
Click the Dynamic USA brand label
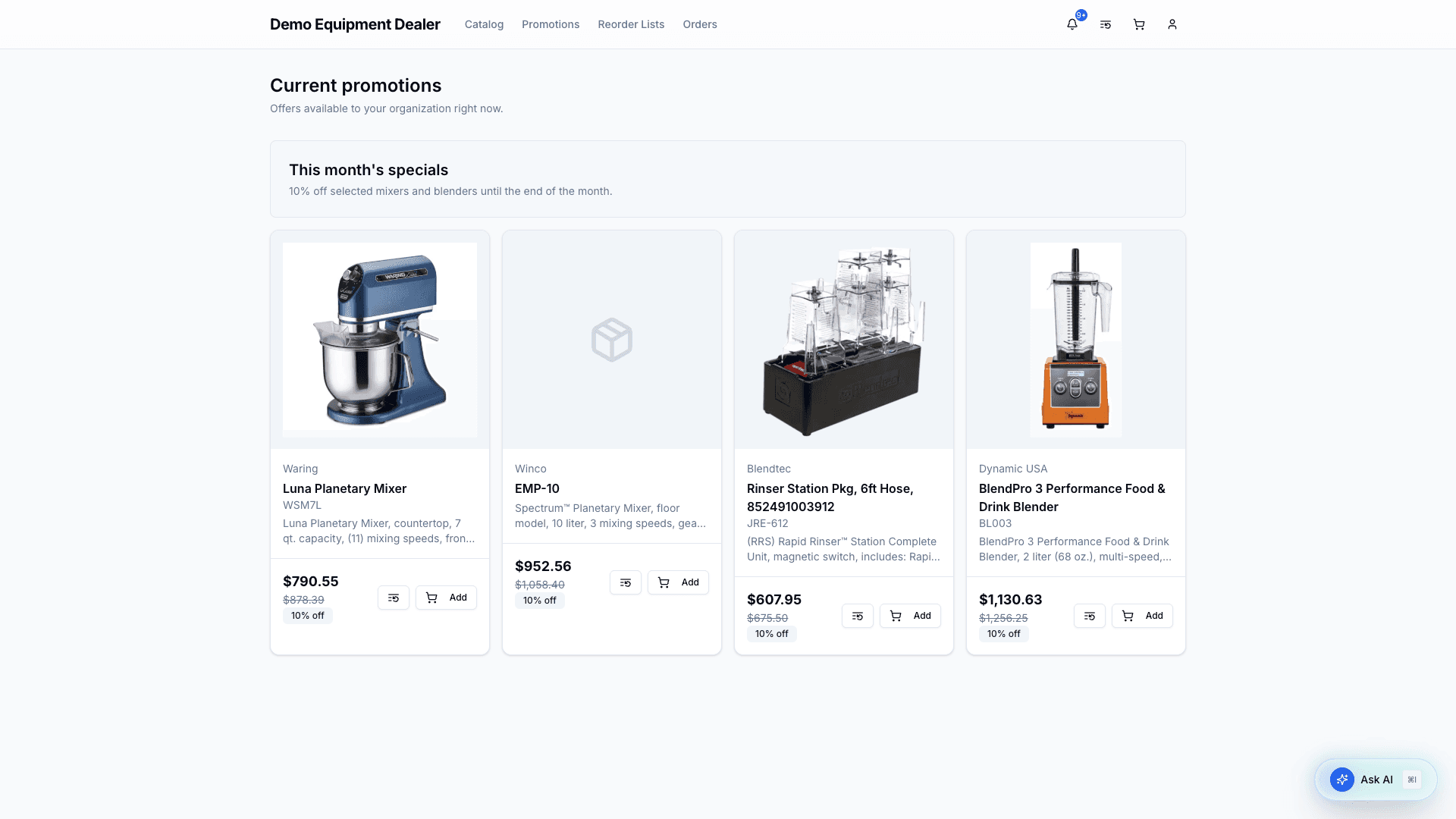[1013, 469]
